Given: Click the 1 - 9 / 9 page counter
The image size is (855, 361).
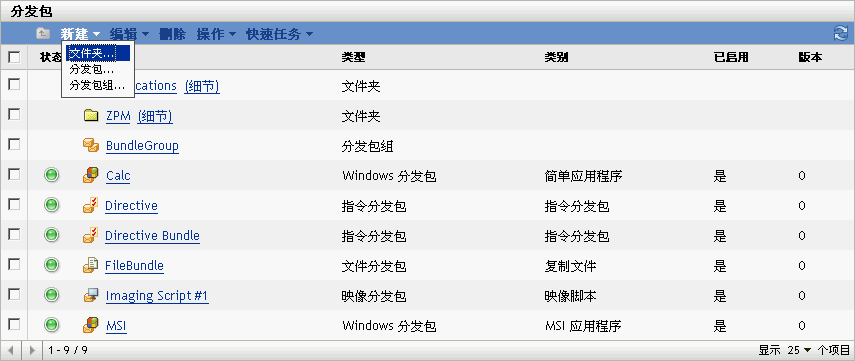Looking at the screenshot, I should pos(68,350).
